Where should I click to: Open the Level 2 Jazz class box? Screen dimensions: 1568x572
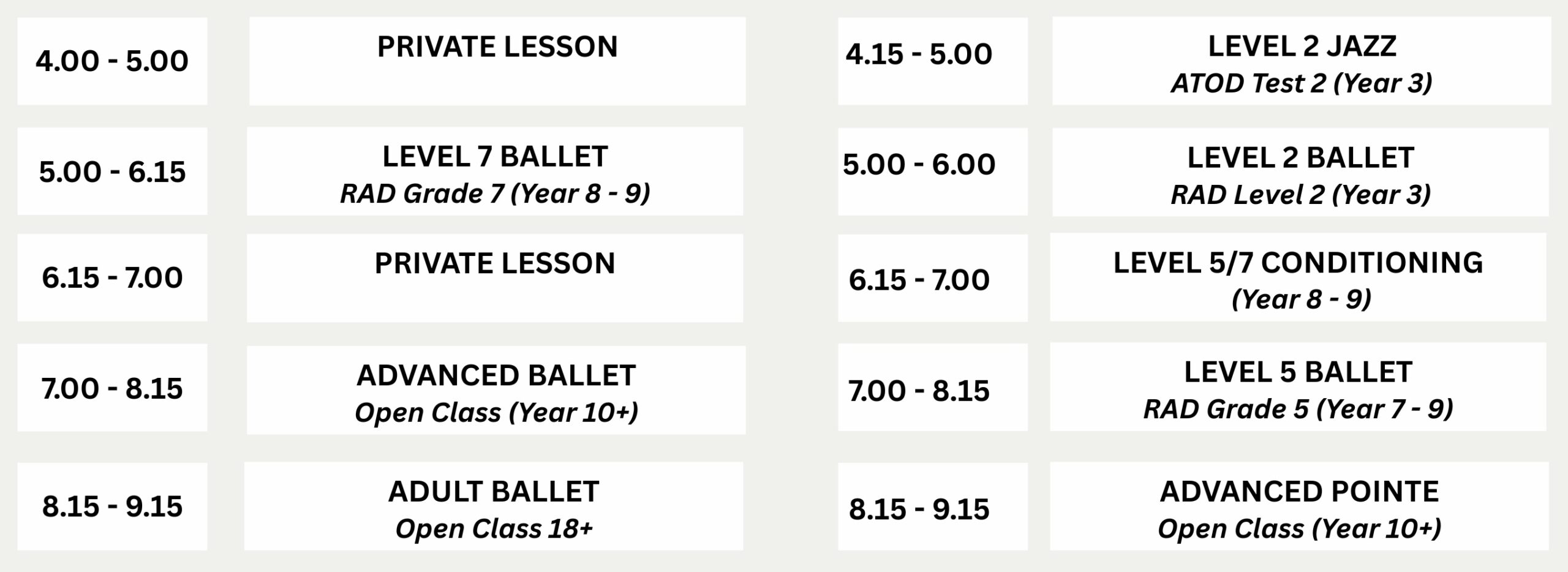pyautogui.click(x=1302, y=61)
